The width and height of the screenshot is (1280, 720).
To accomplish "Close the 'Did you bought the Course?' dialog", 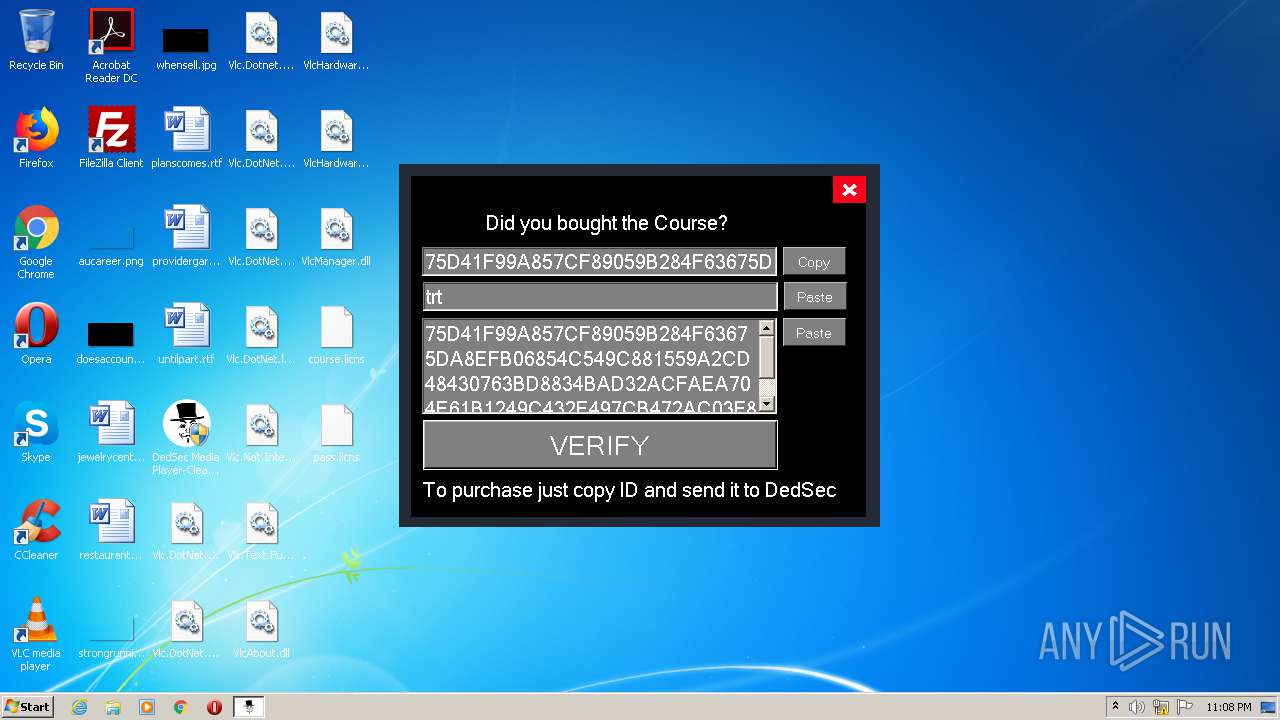I will (x=849, y=190).
